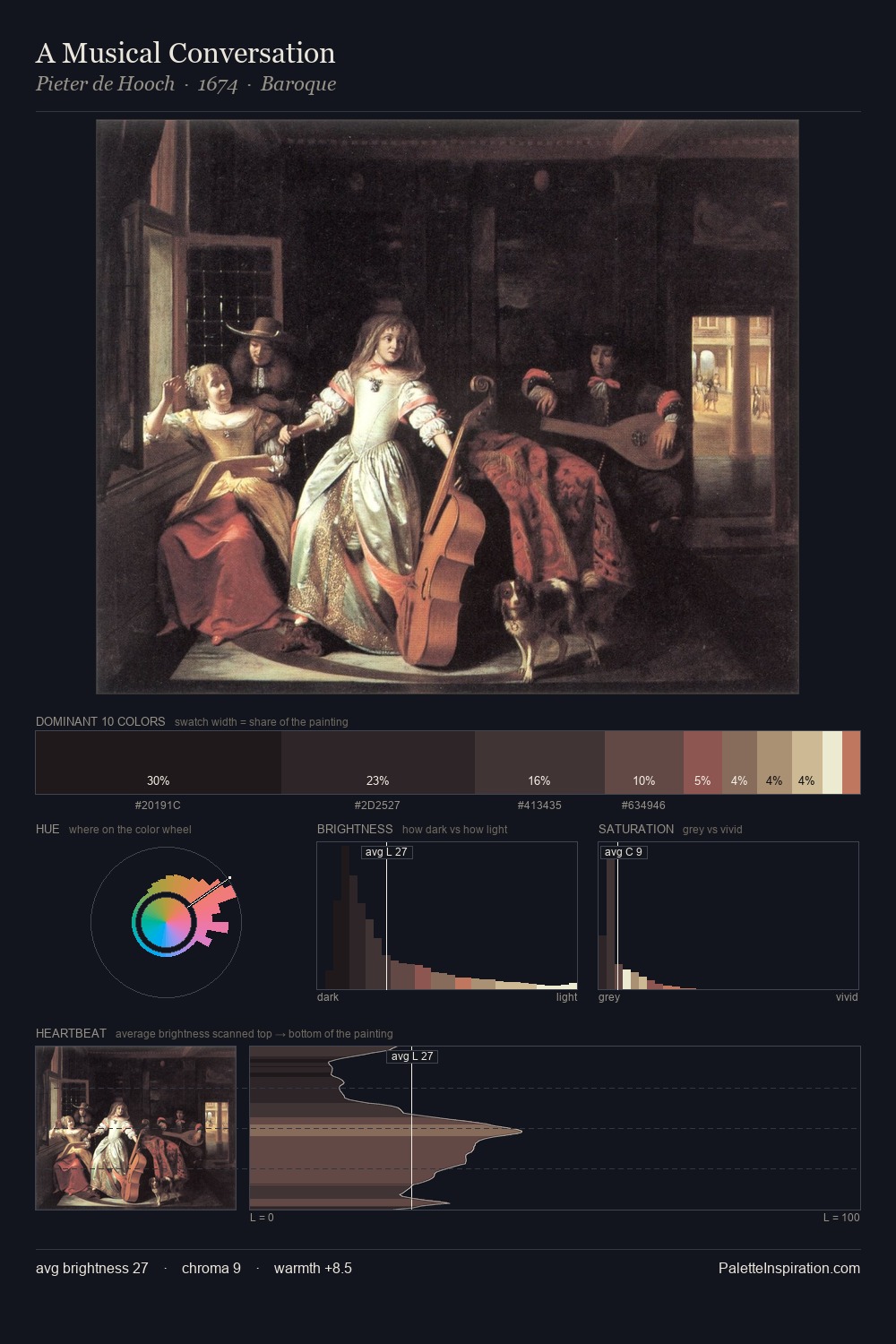Visit the PaletteInspiration.com link
896x1344 pixels.
789,1268
